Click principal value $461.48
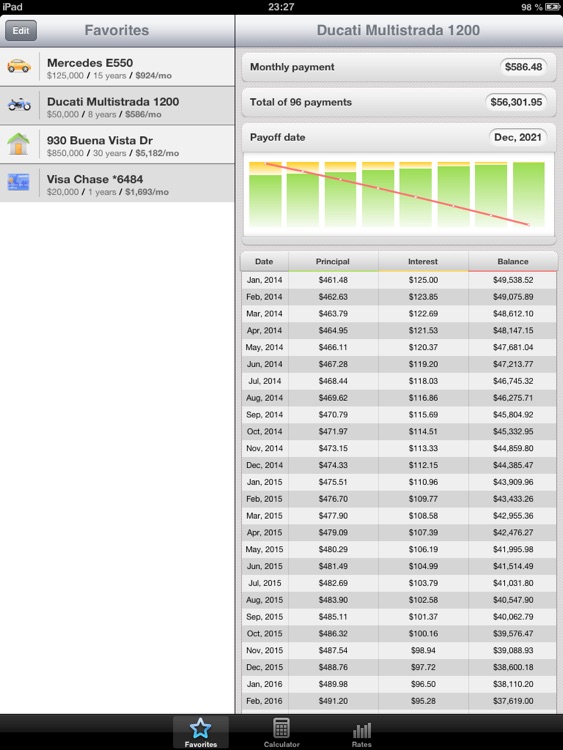Image resolution: width=563 pixels, height=750 pixels. click(333, 280)
